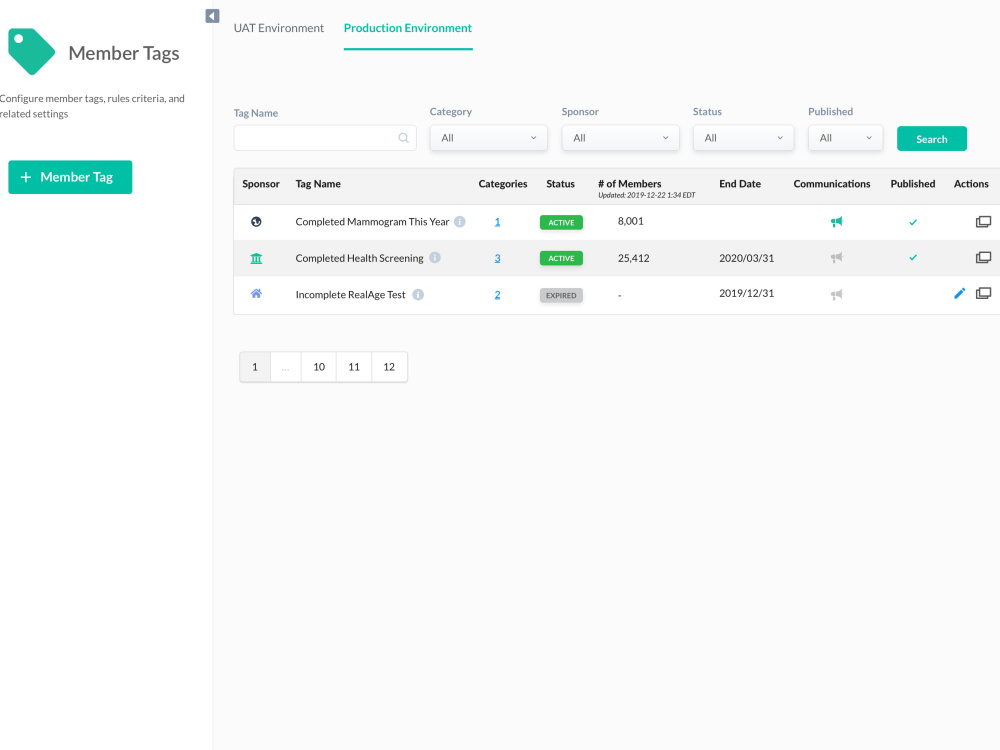Click duplicate action icon for Incomplete RealAge Test
The height and width of the screenshot is (750, 1000).
pyautogui.click(x=983, y=293)
